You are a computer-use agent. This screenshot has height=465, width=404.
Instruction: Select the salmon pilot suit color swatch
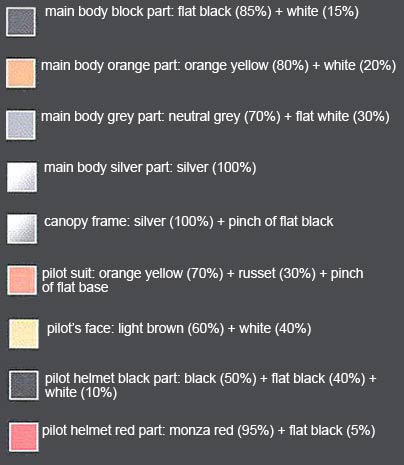(x=22, y=280)
